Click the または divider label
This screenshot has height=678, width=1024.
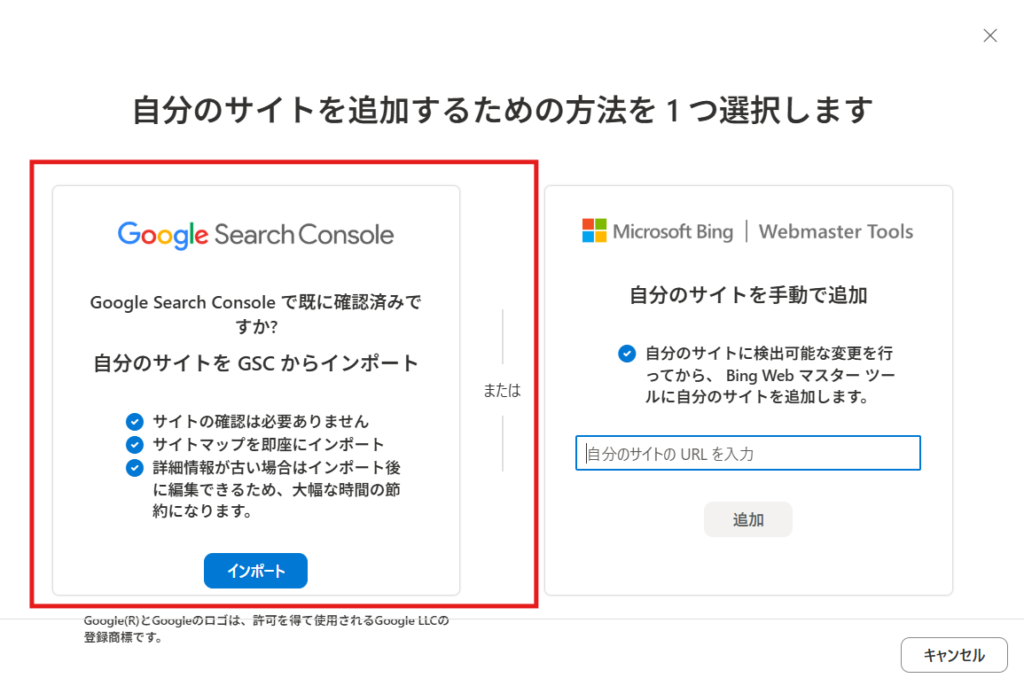(502, 391)
